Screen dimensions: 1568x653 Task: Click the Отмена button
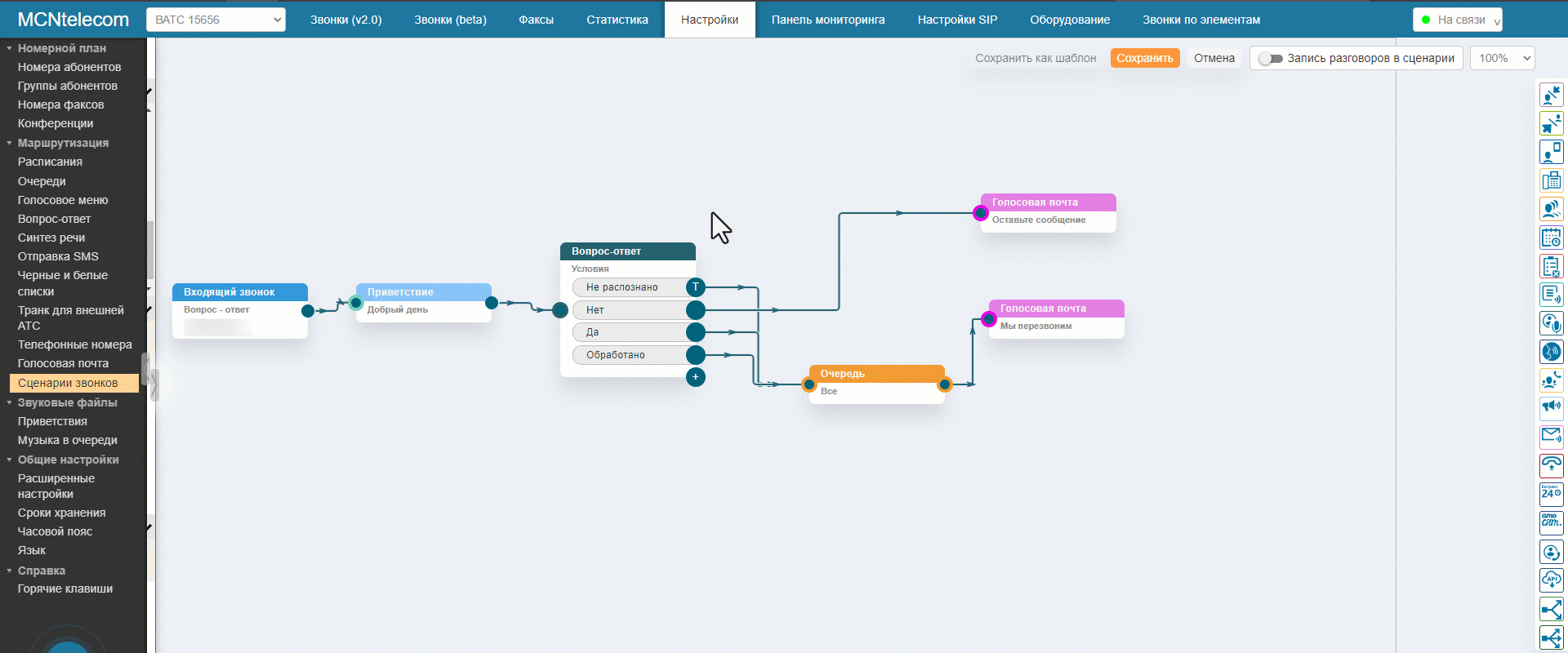(x=1214, y=59)
